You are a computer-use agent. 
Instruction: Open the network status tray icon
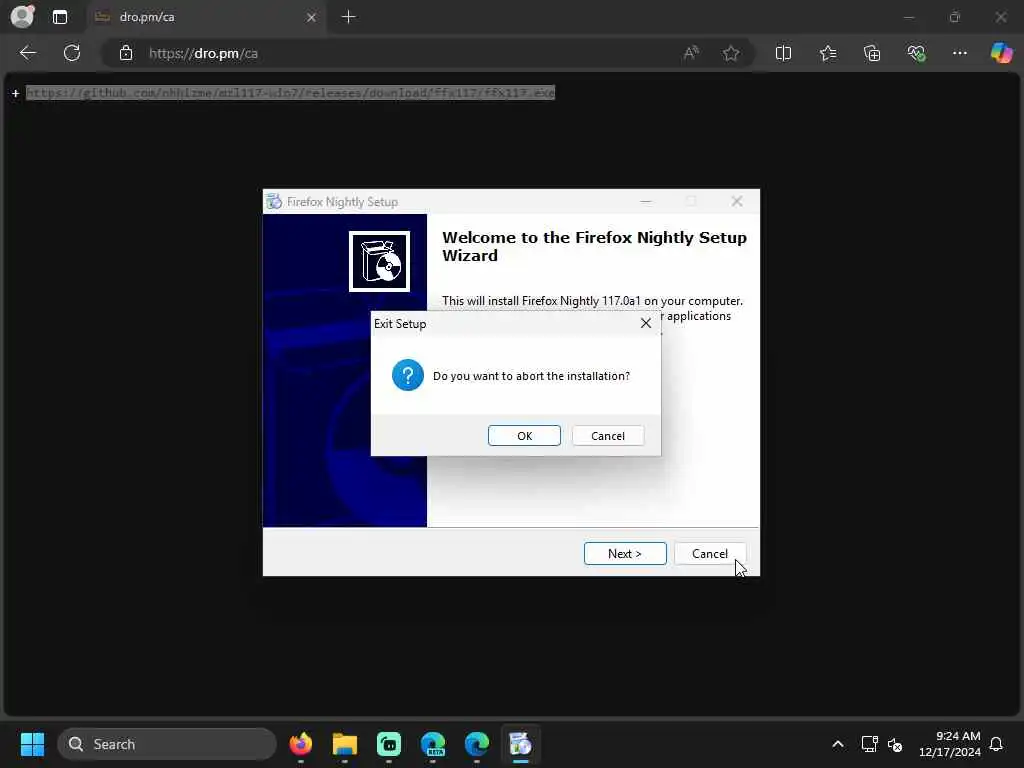(x=869, y=744)
